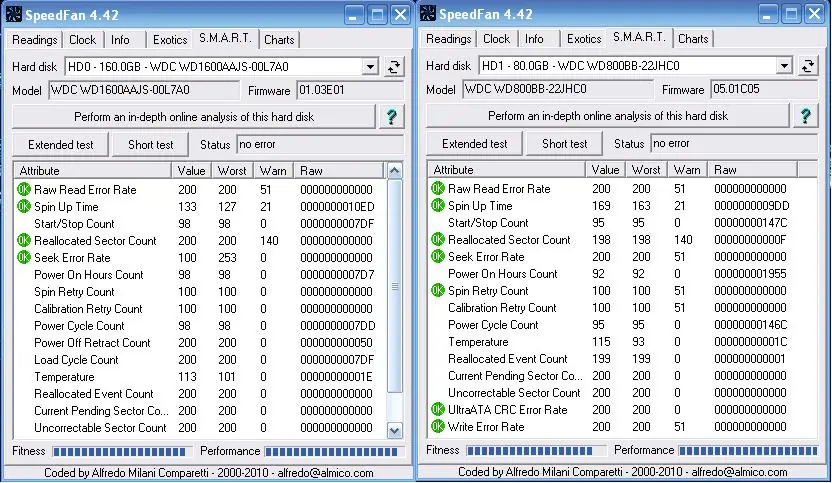
Task: Select Calibration Retry Count row, left window
Action: [201, 308]
